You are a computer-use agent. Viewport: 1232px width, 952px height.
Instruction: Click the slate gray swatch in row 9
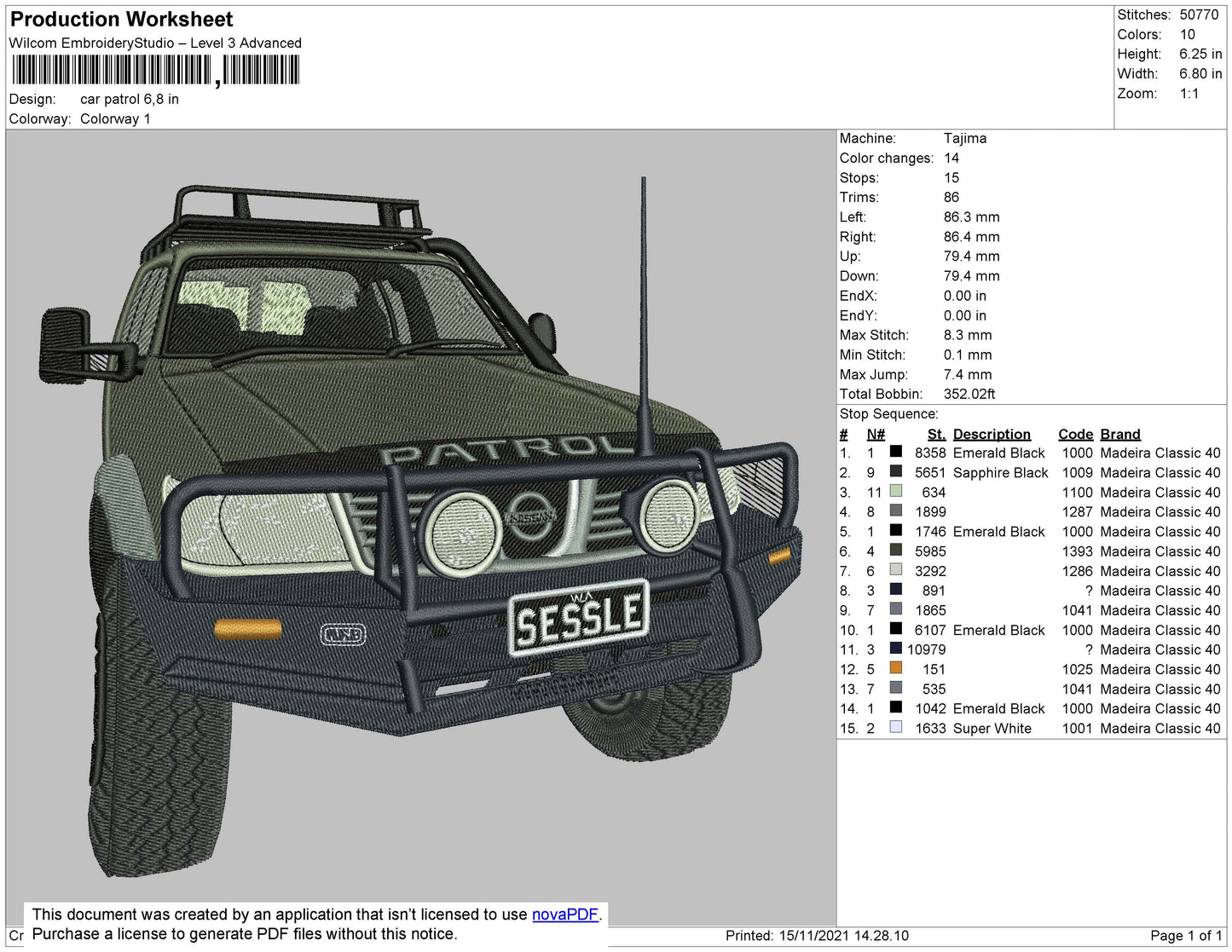coord(896,609)
